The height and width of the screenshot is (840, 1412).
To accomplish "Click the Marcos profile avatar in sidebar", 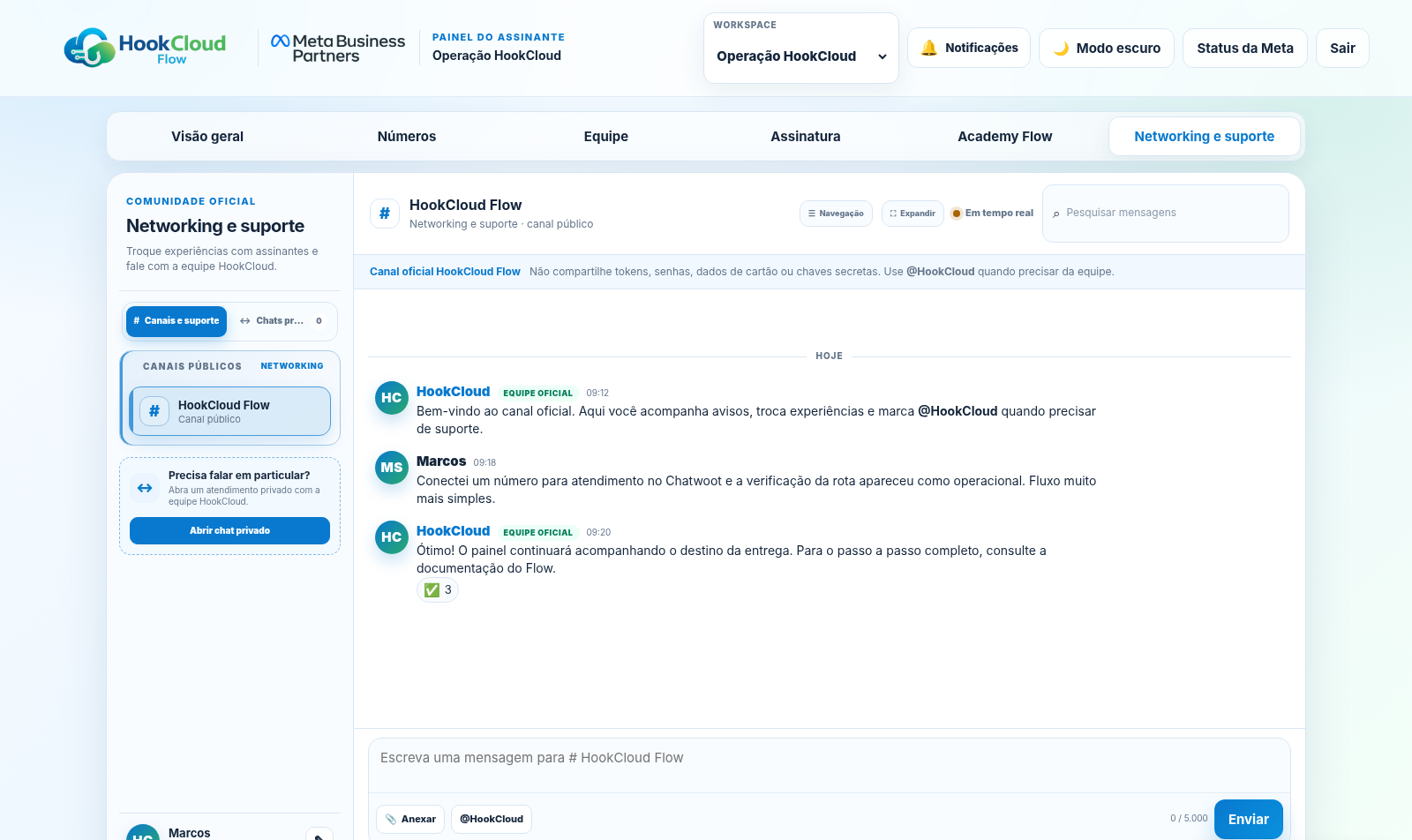I will [143, 833].
